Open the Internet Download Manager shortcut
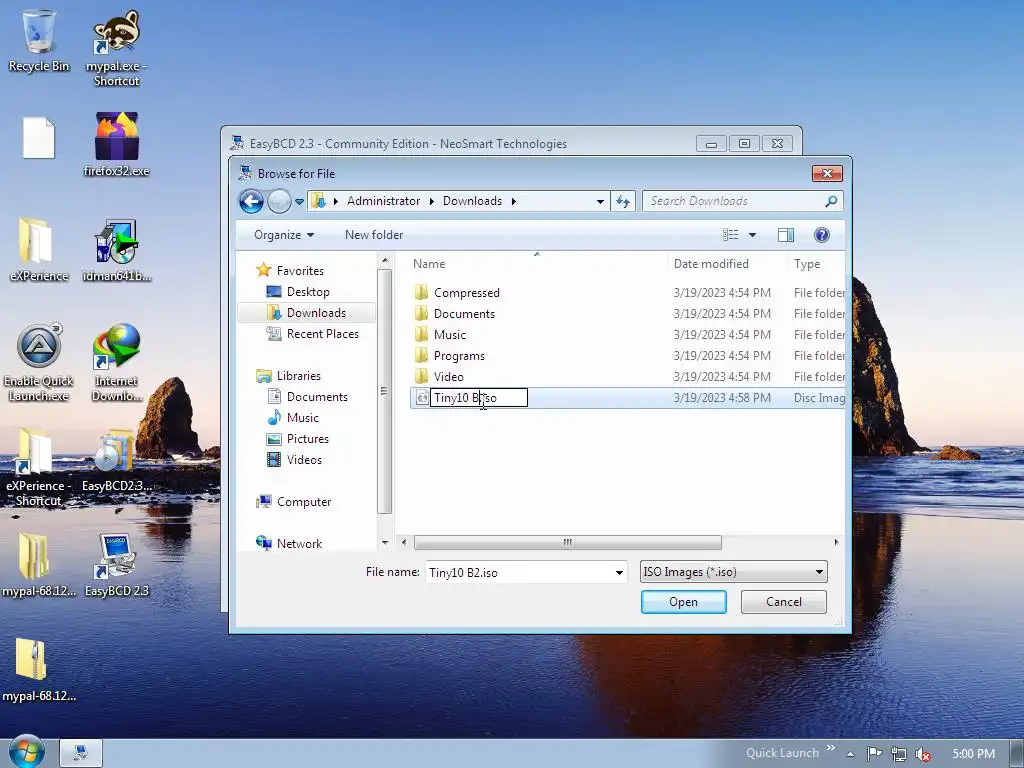 click(116, 362)
